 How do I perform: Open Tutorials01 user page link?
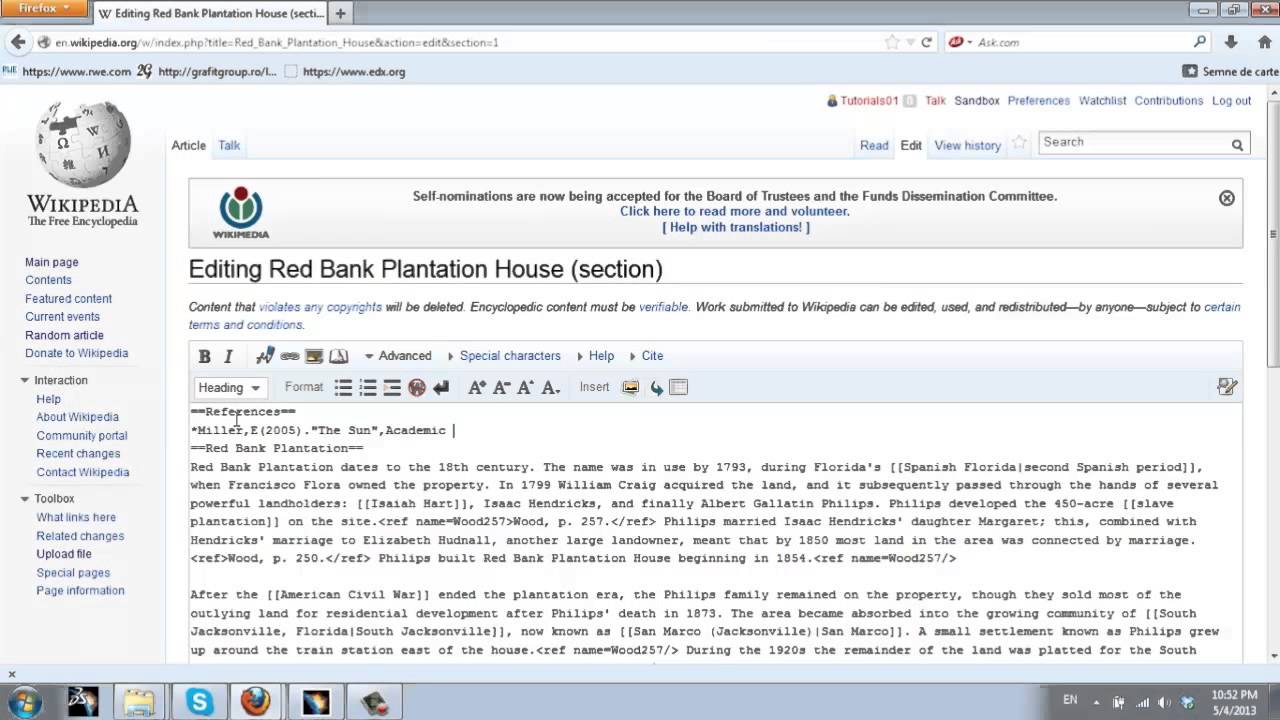[869, 101]
